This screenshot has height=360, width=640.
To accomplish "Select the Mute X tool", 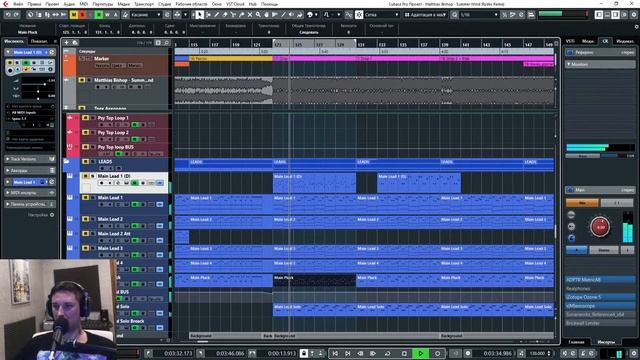I will click(250, 15).
